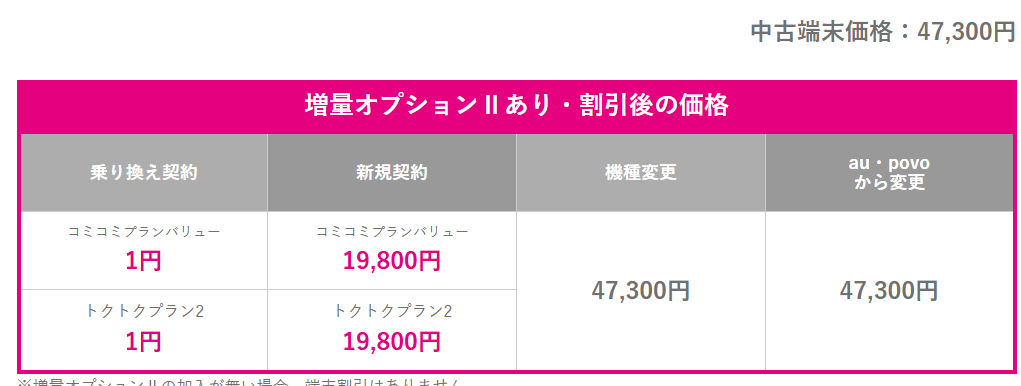Select the 機種変更 column header
The image size is (1021, 386).
click(641, 172)
